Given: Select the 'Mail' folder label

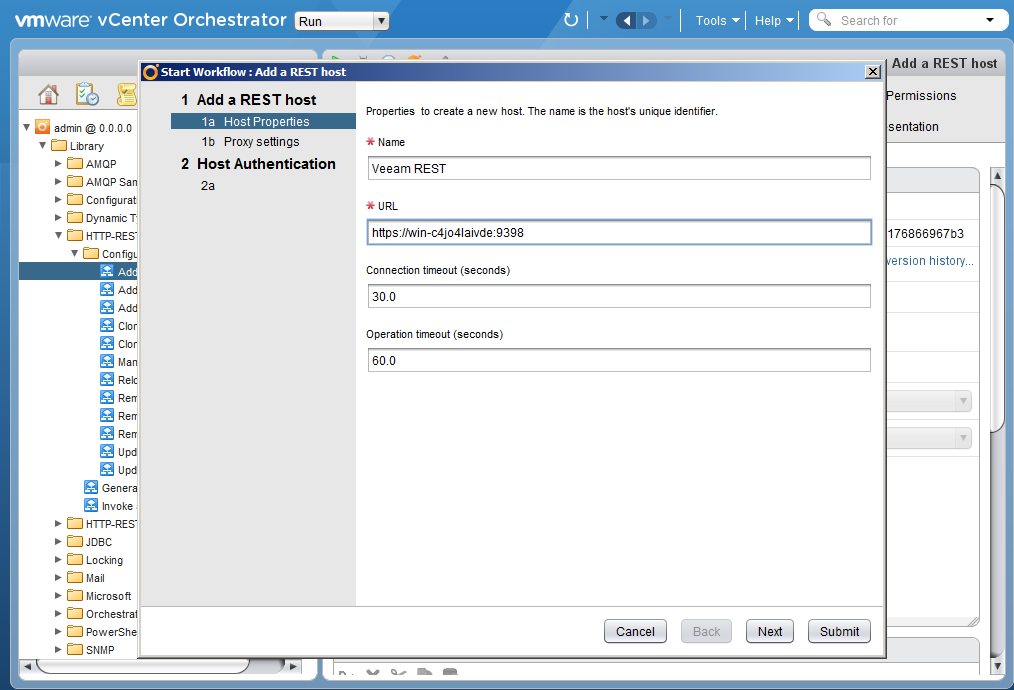Looking at the screenshot, I should point(95,578).
